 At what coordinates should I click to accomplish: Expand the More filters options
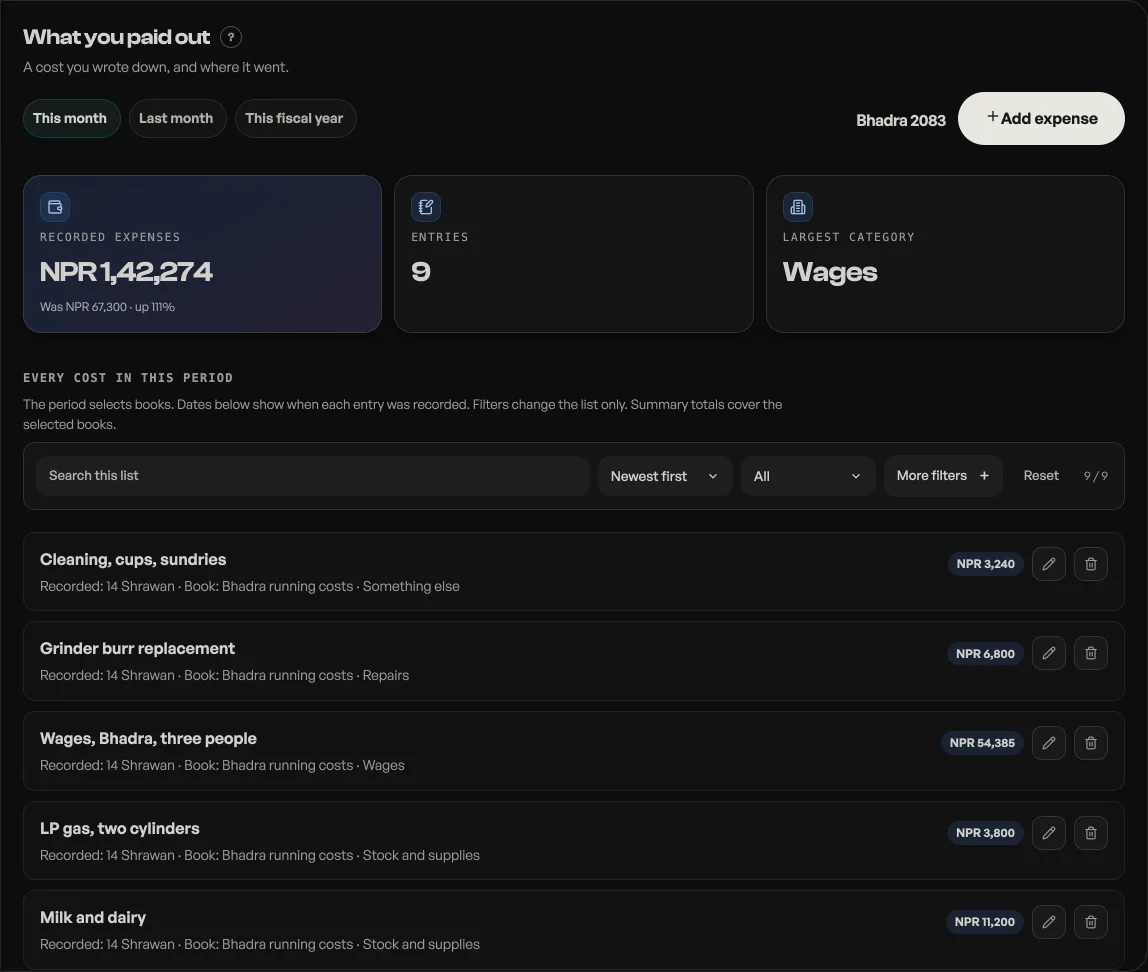(943, 476)
